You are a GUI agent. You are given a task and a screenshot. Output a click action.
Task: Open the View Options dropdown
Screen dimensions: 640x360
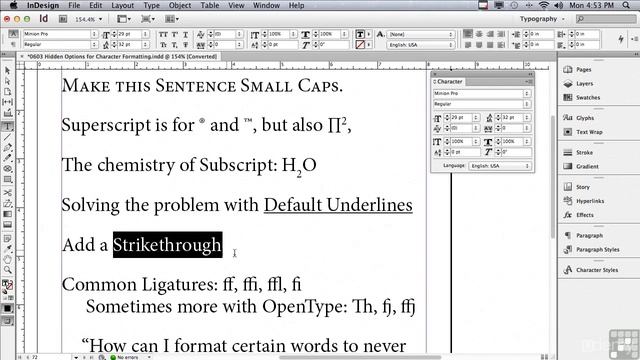[124, 19]
